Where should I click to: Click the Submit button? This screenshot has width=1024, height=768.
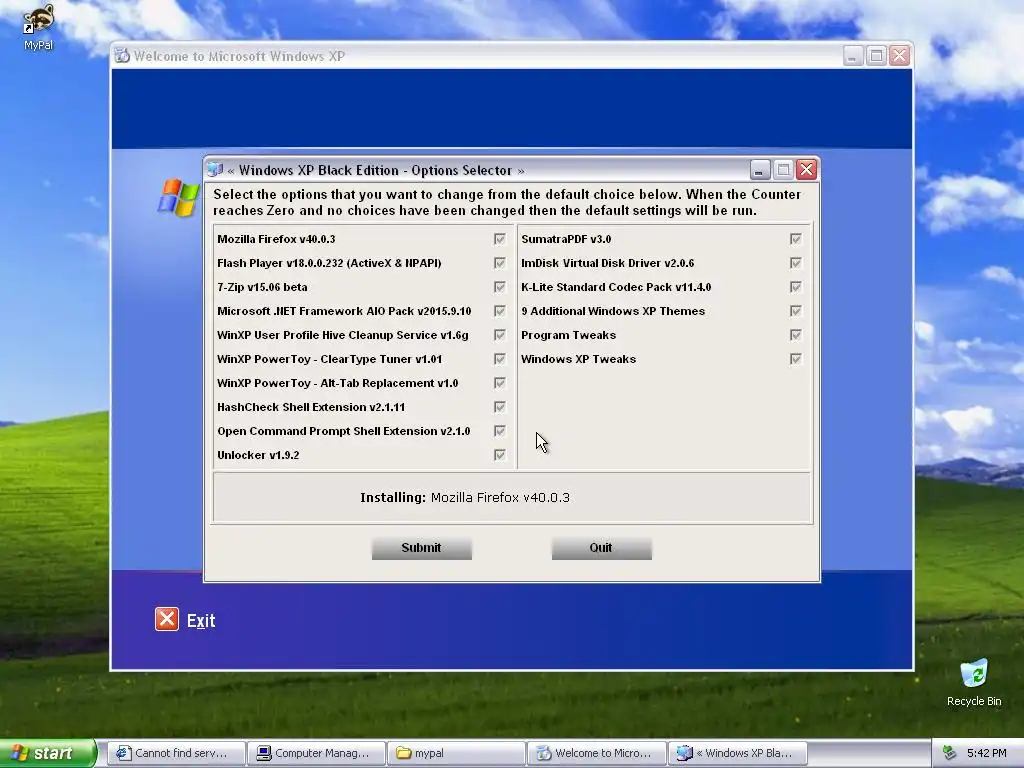[421, 548]
